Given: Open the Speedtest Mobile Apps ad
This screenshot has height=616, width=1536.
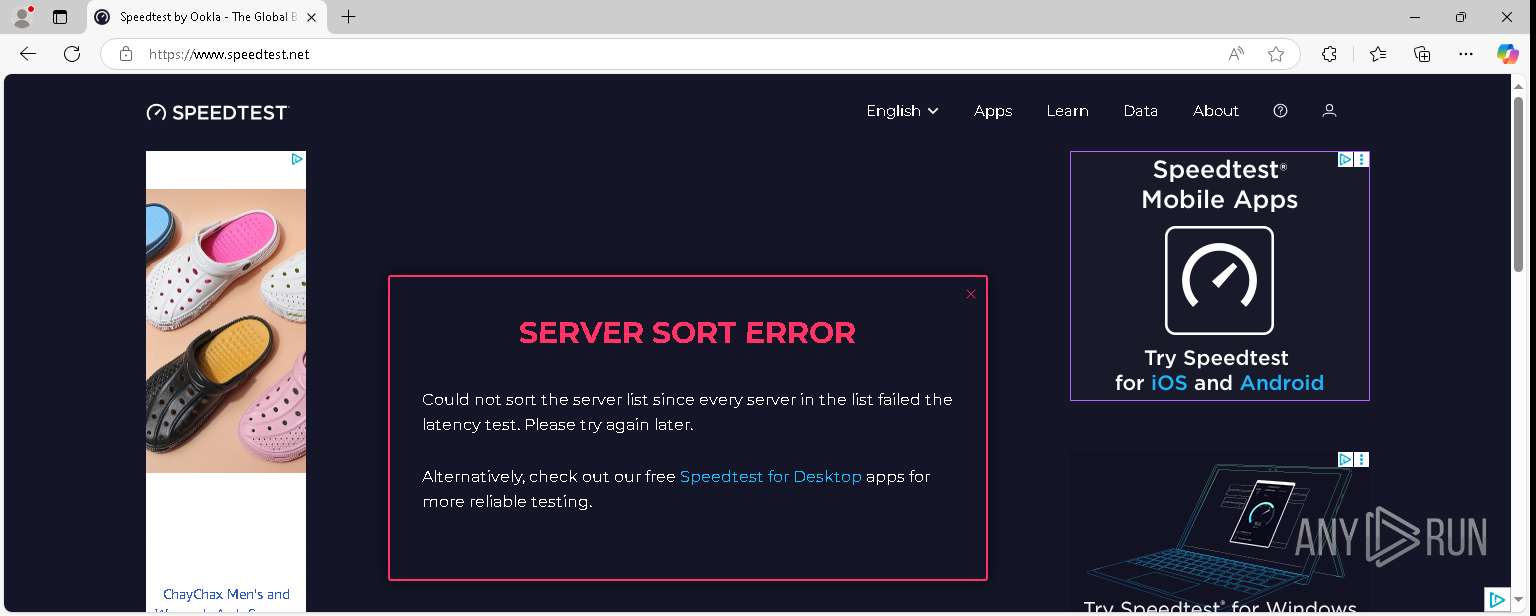Looking at the screenshot, I should (1219, 276).
